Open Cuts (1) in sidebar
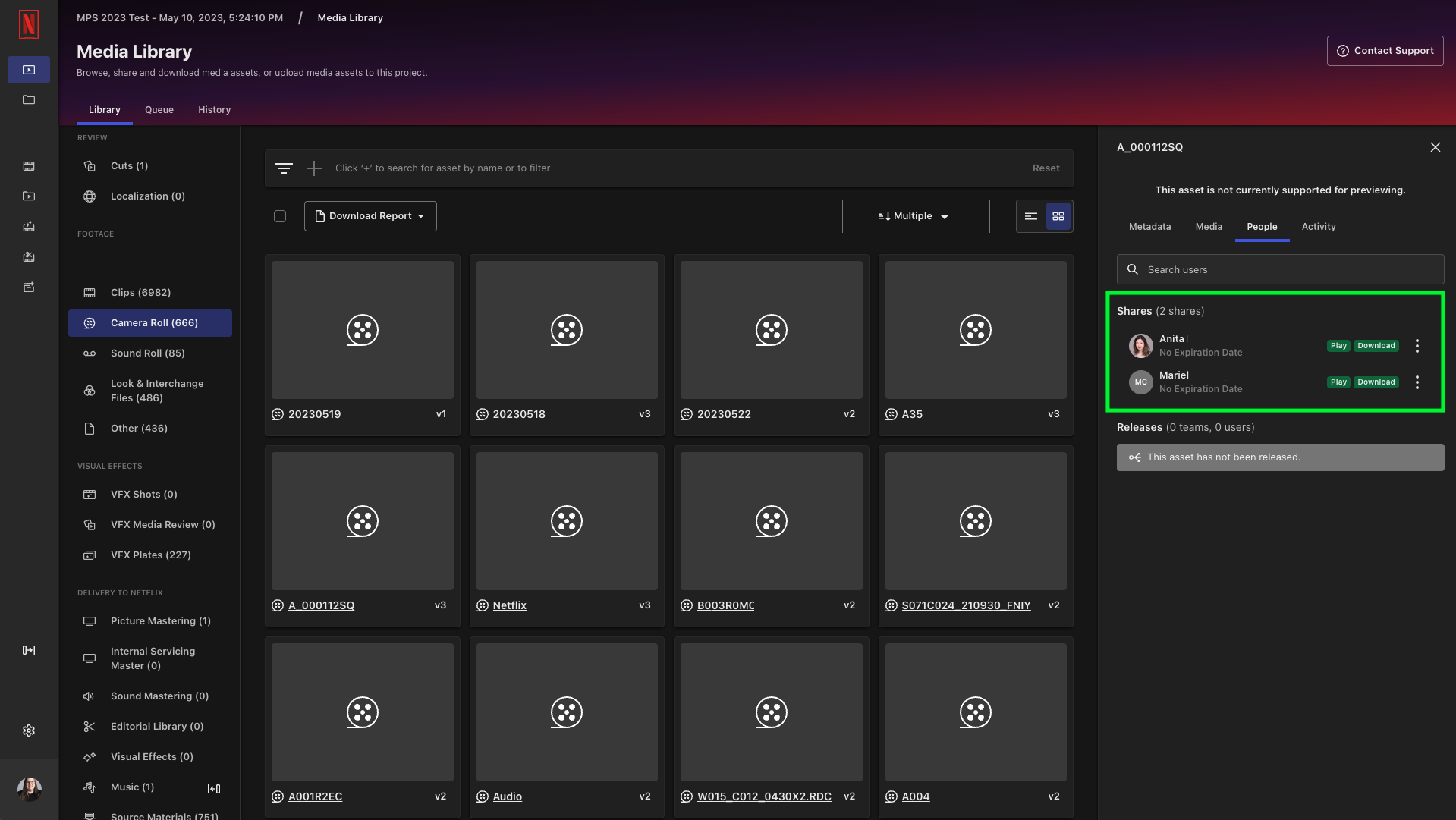This screenshot has height=820, width=1456. [x=150, y=165]
